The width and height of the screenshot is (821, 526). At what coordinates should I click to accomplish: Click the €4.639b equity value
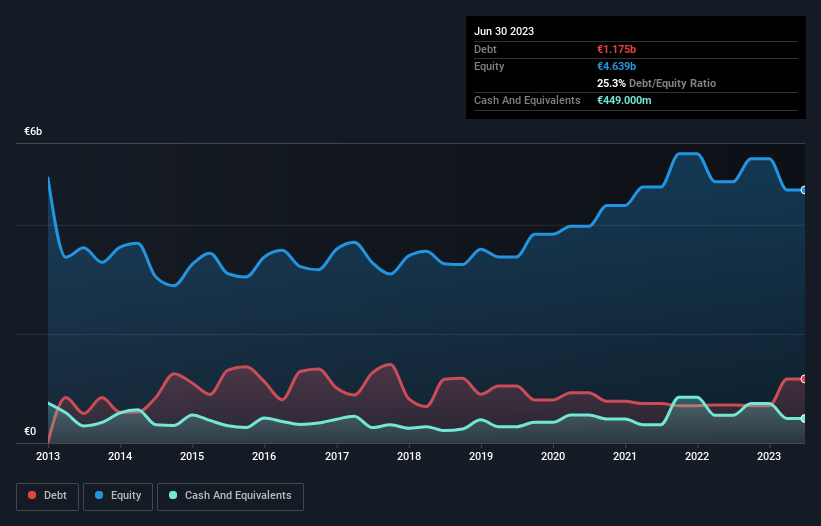tap(616, 66)
